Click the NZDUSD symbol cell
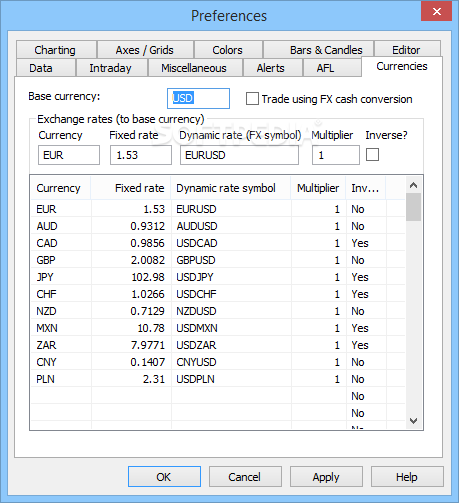 pyautogui.click(x=196, y=311)
